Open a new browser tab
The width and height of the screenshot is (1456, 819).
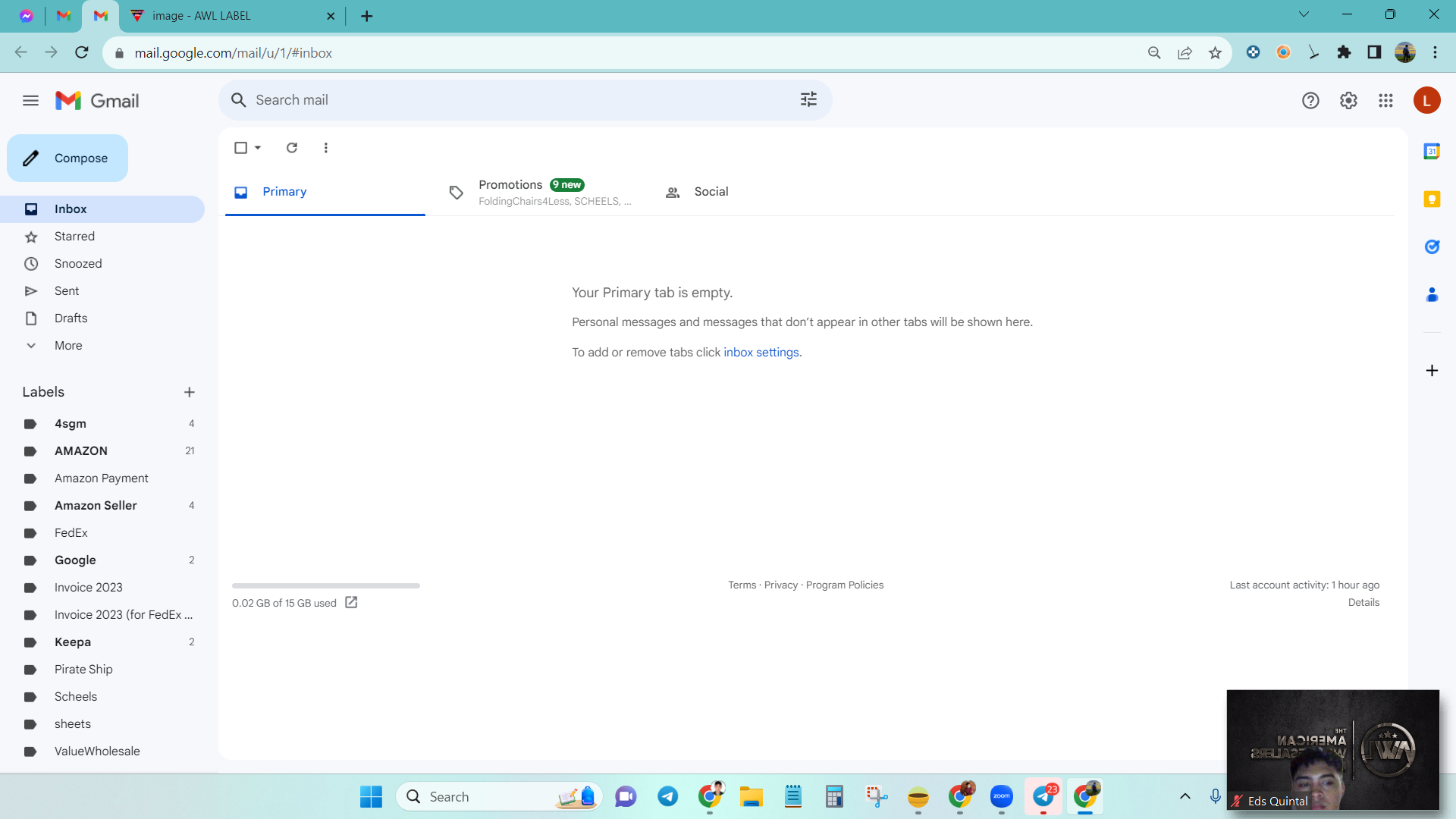click(x=367, y=16)
